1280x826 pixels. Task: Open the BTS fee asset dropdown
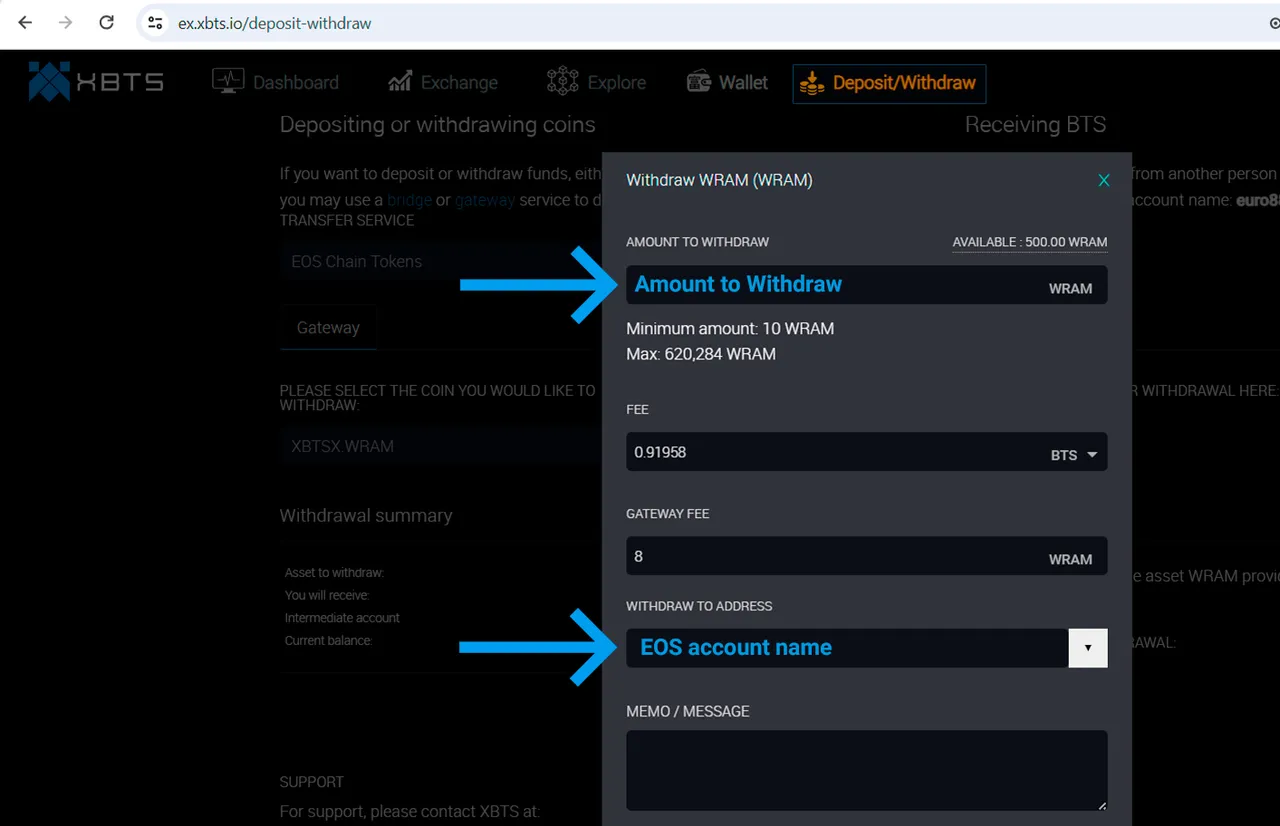[x=1074, y=455]
